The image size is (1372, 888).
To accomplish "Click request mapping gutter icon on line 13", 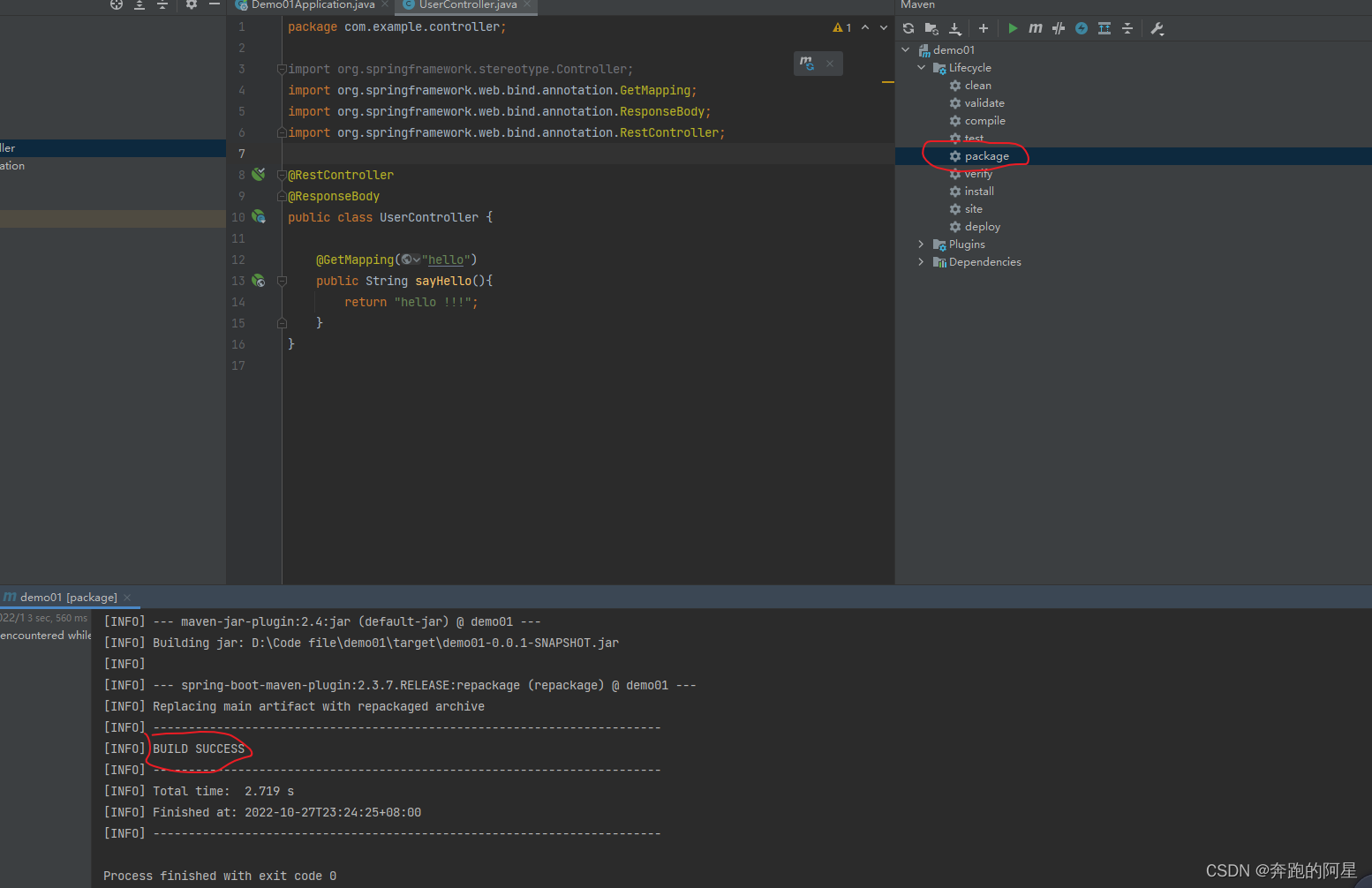I will click(x=259, y=281).
